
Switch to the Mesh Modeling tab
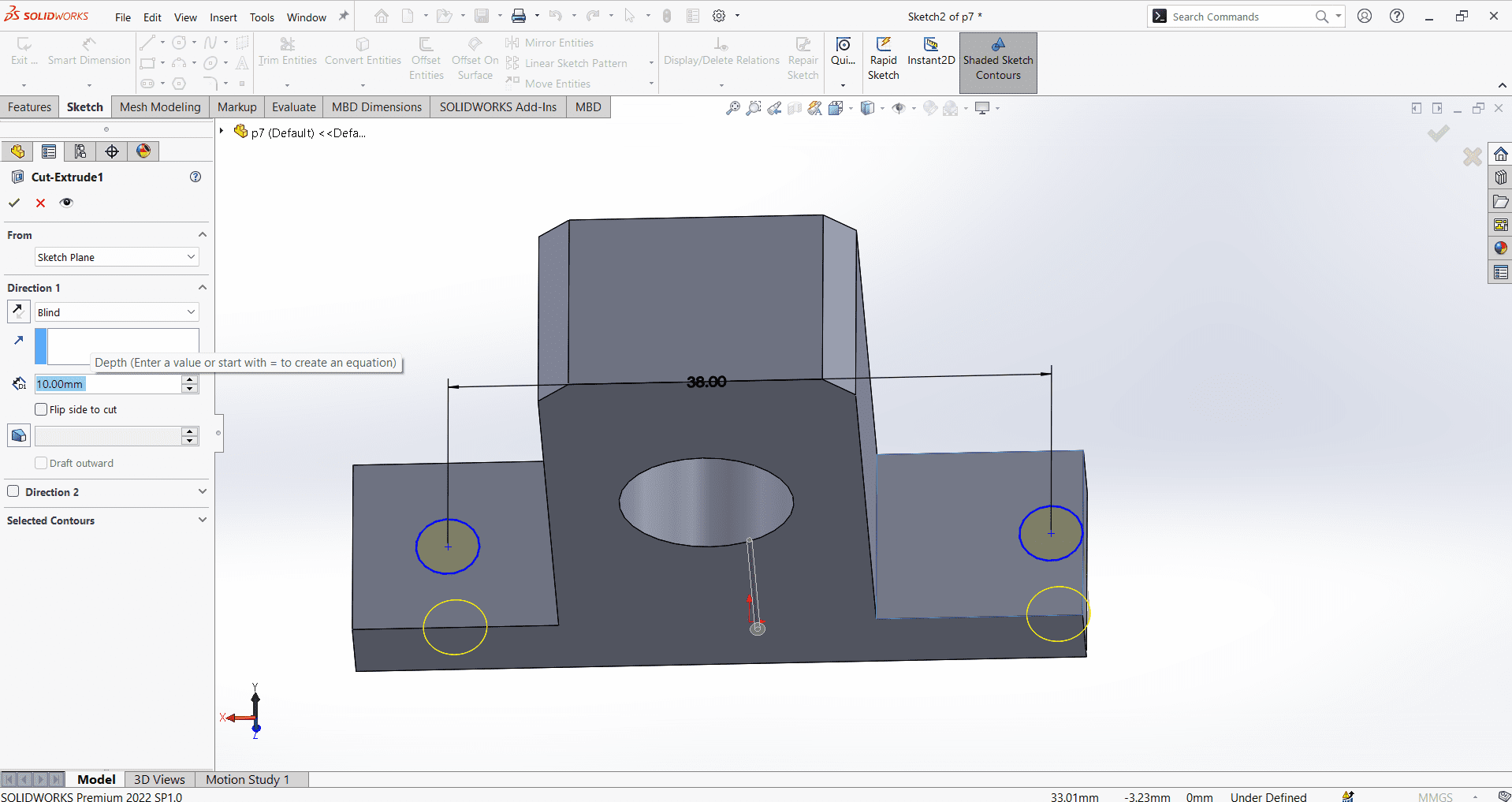(x=160, y=107)
